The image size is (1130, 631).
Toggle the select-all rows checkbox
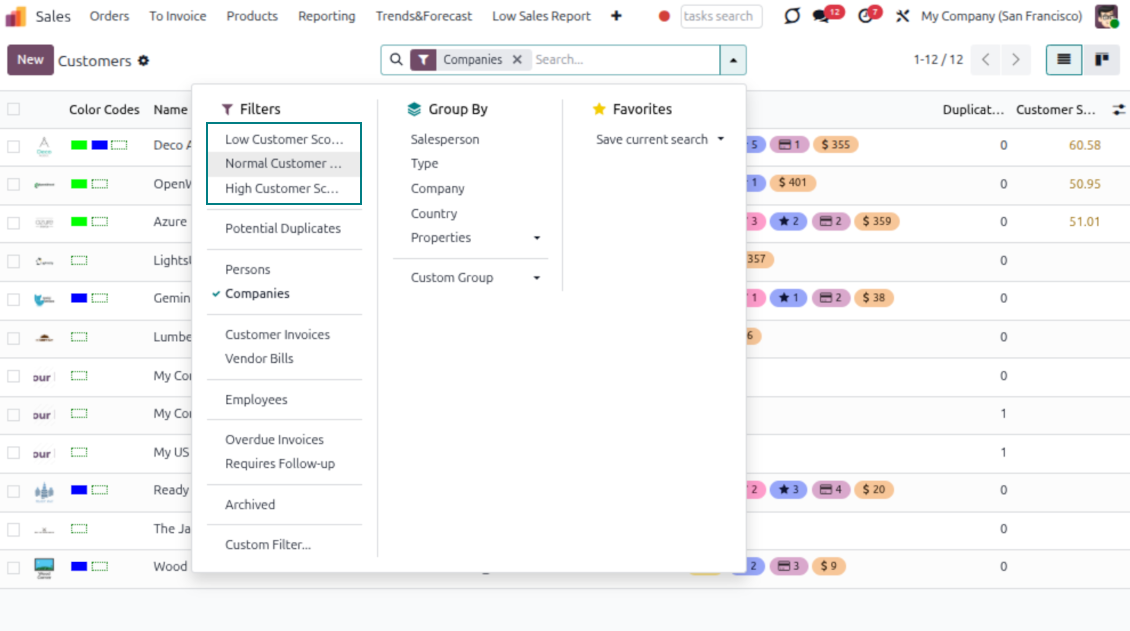pyautogui.click(x=14, y=110)
